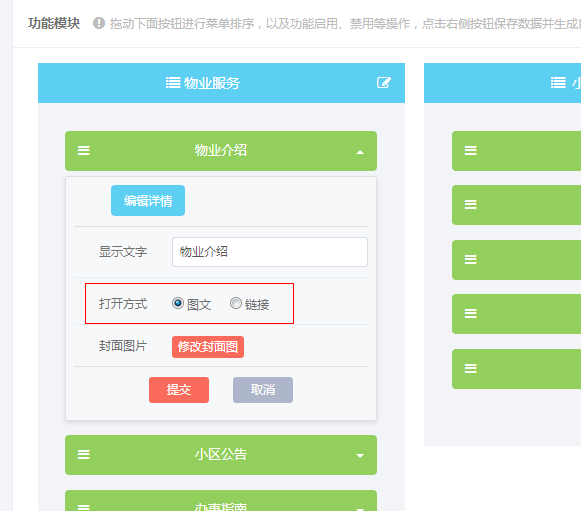This screenshot has width=581, height=511.
Task: Expand the 小区公告 panel arrow
Action: click(x=360, y=456)
